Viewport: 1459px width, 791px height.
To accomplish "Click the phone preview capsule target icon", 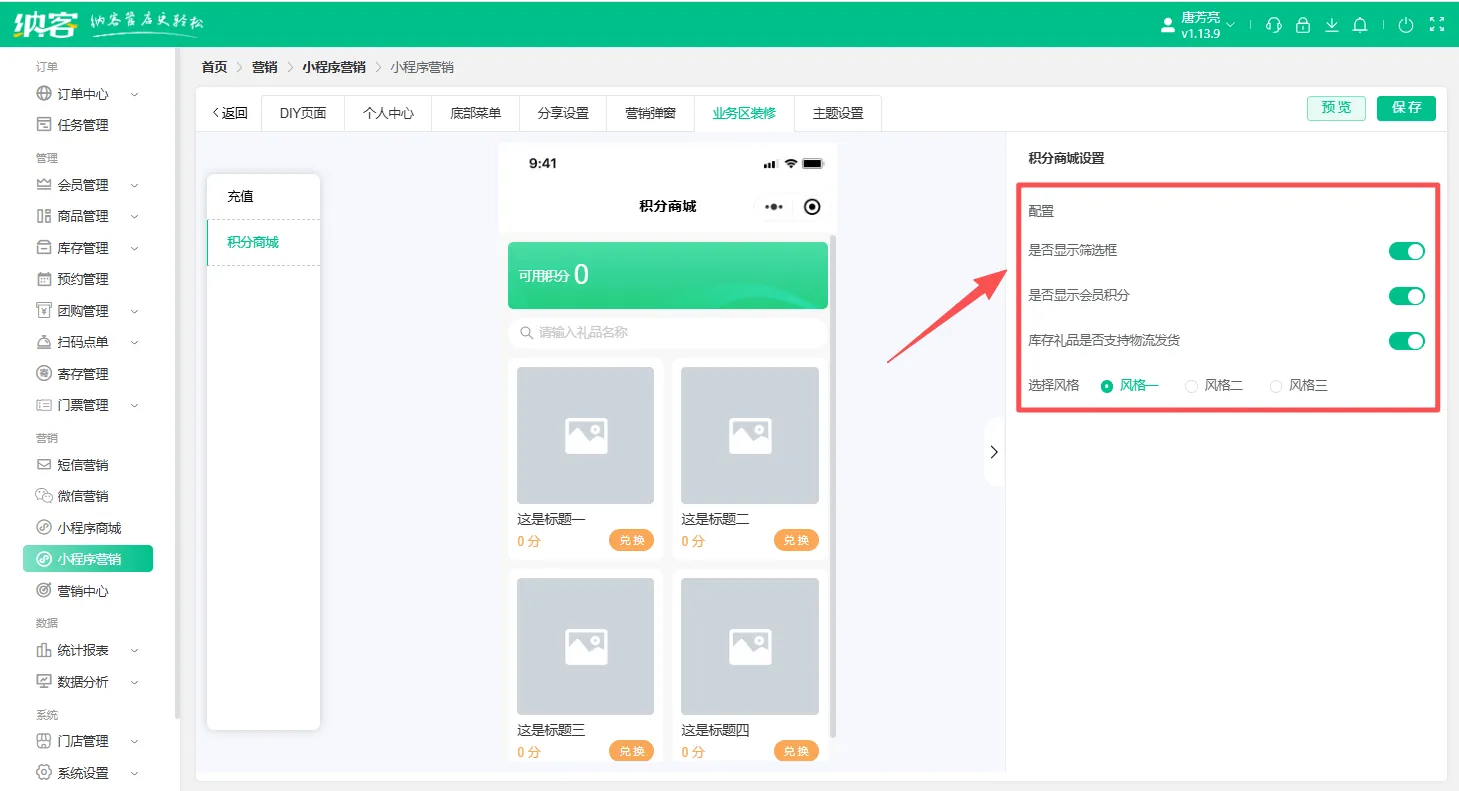I will 812,207.
